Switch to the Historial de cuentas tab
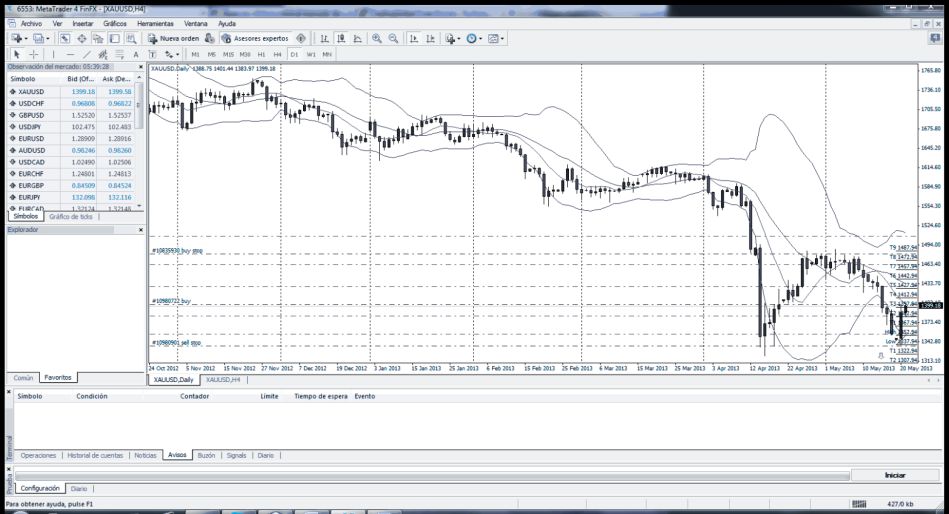This screenshot has height=514, width=949. coord(96,455)
